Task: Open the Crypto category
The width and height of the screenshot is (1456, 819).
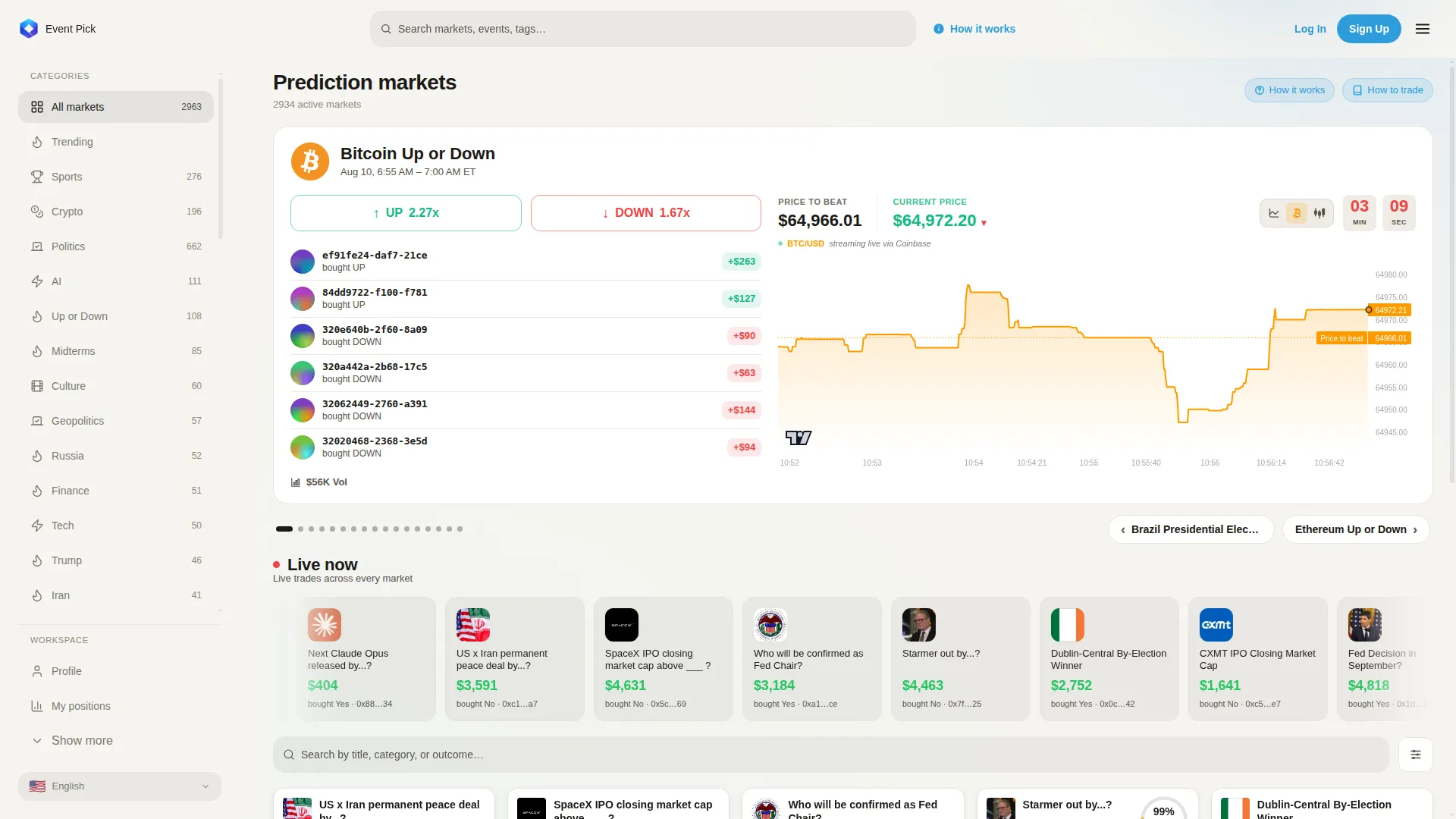Action: [116, 212]
